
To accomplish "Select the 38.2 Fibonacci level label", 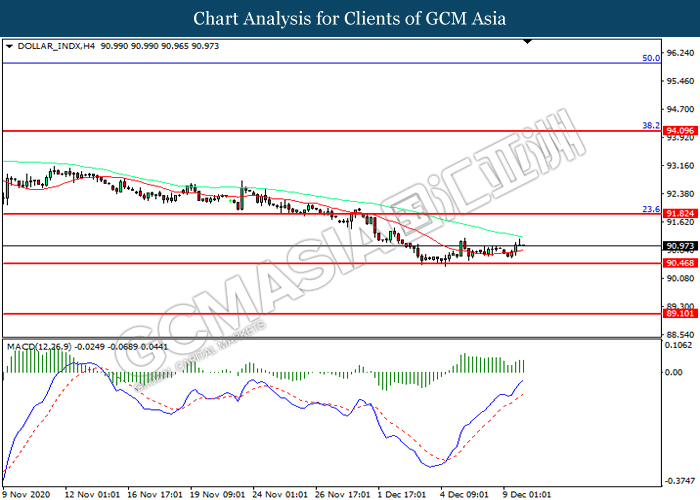I will (x=650, y=126).
